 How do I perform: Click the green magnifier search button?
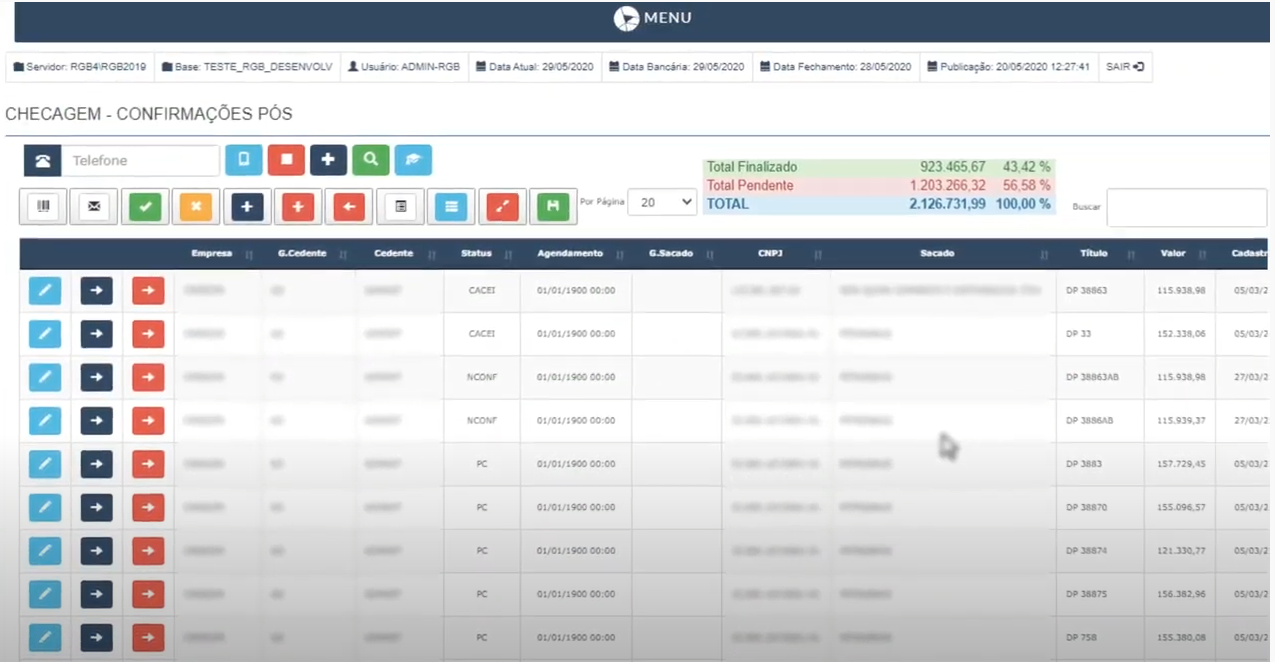pos(370,160)
